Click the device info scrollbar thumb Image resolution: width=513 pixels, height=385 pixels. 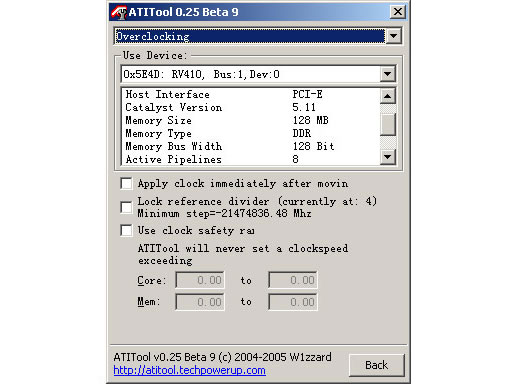click(387, 124)
